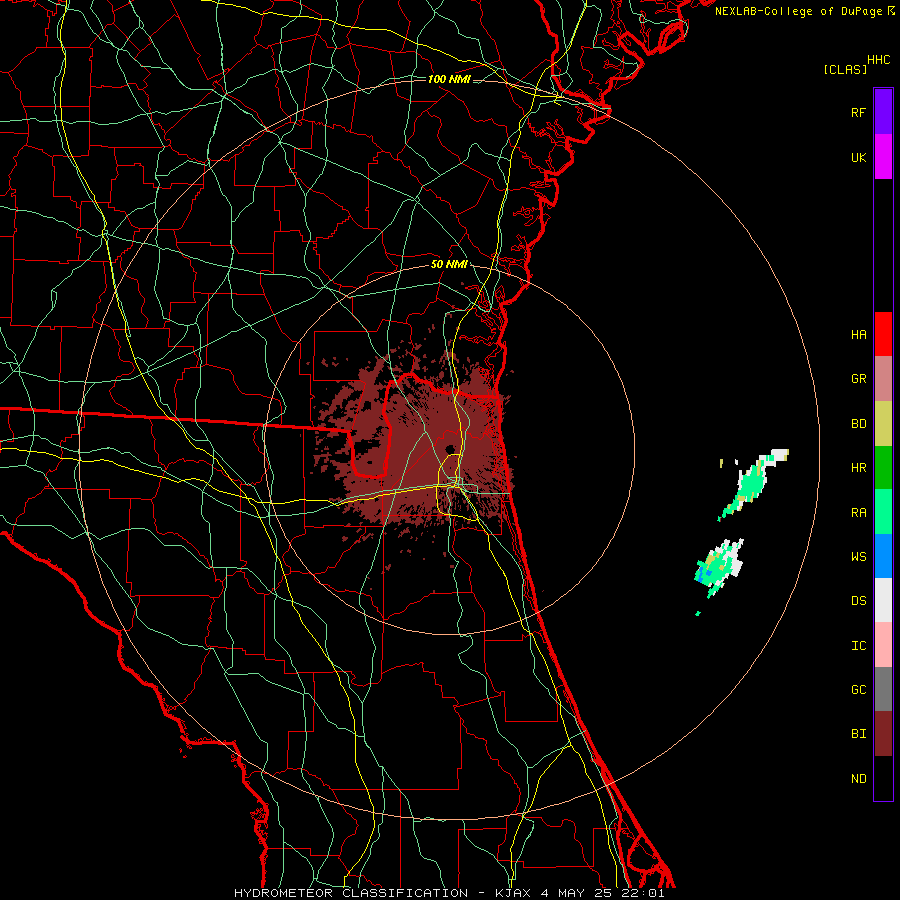Click the 'RA' legend label
Viewport: 900px width, 900px height.
858,513
